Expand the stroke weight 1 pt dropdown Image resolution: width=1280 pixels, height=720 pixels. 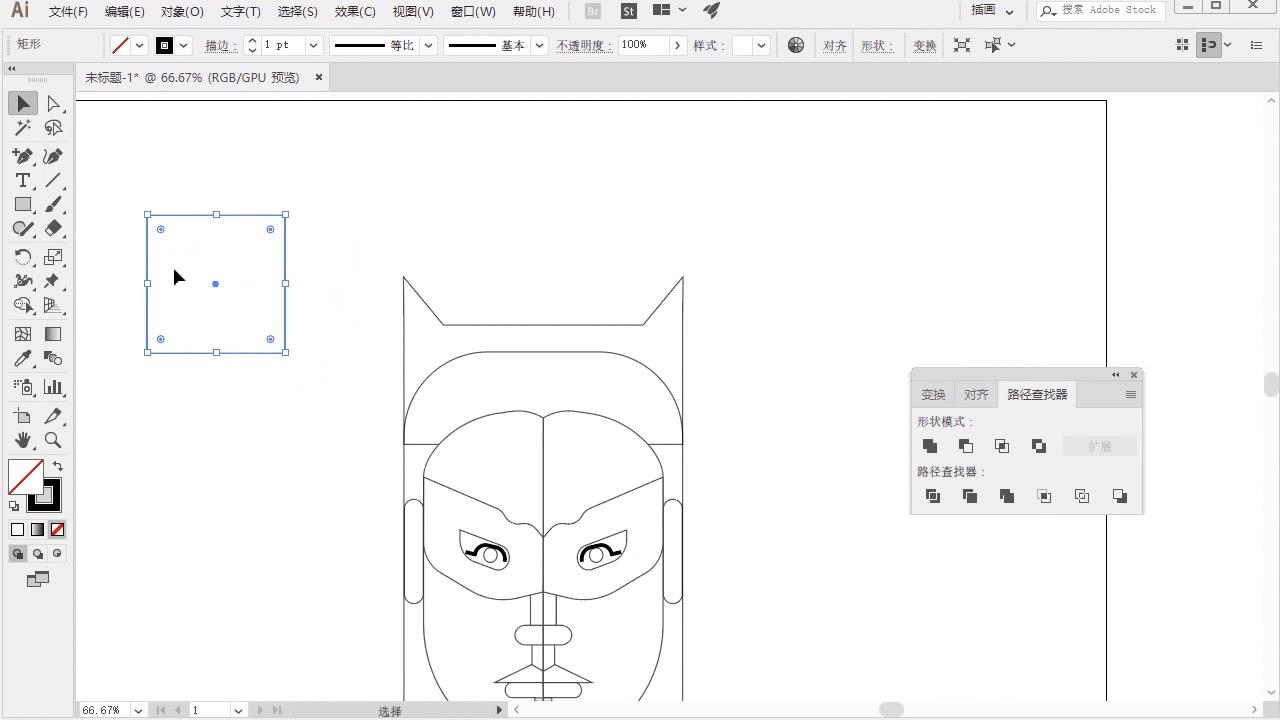pos(313,45)
